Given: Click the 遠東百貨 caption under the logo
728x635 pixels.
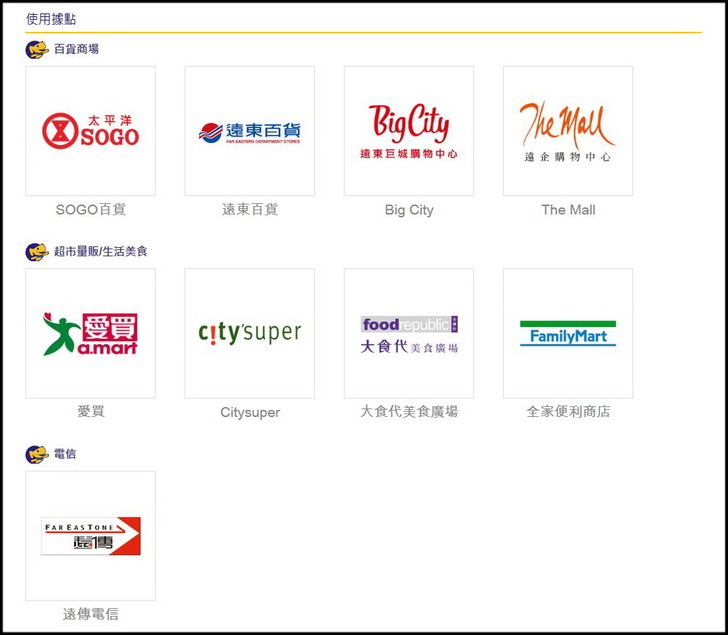Looking at the screenshot, I should click(250, 210).
